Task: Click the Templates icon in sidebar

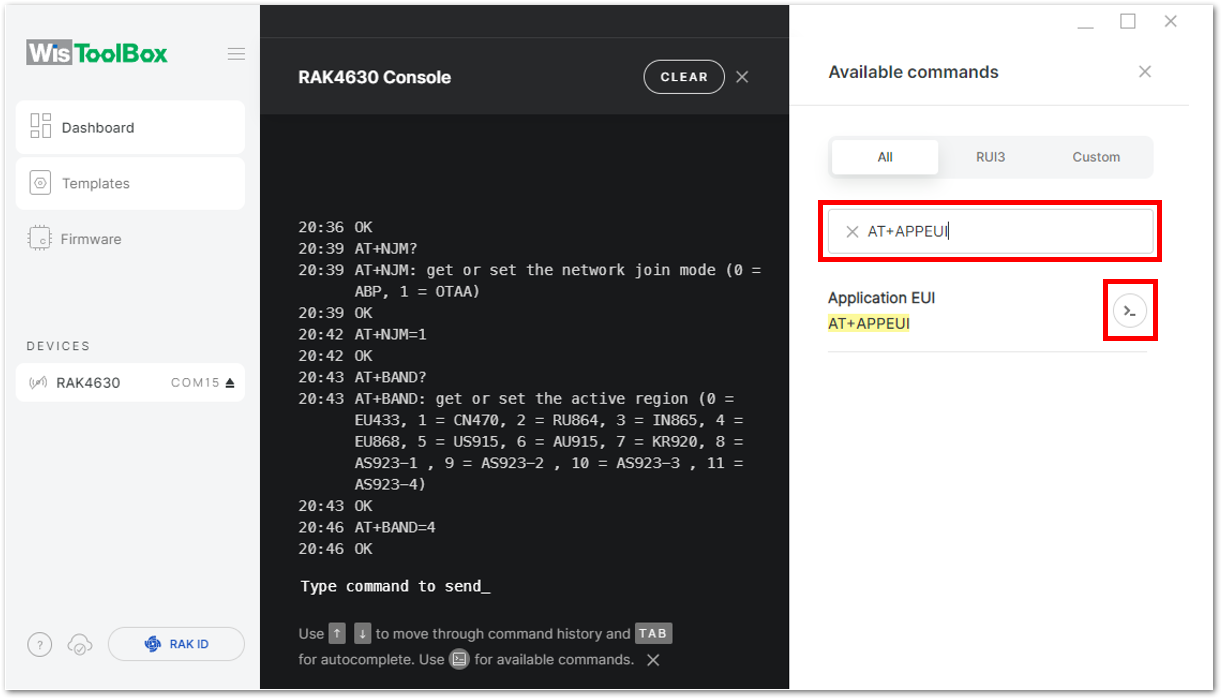Action: 40,183
